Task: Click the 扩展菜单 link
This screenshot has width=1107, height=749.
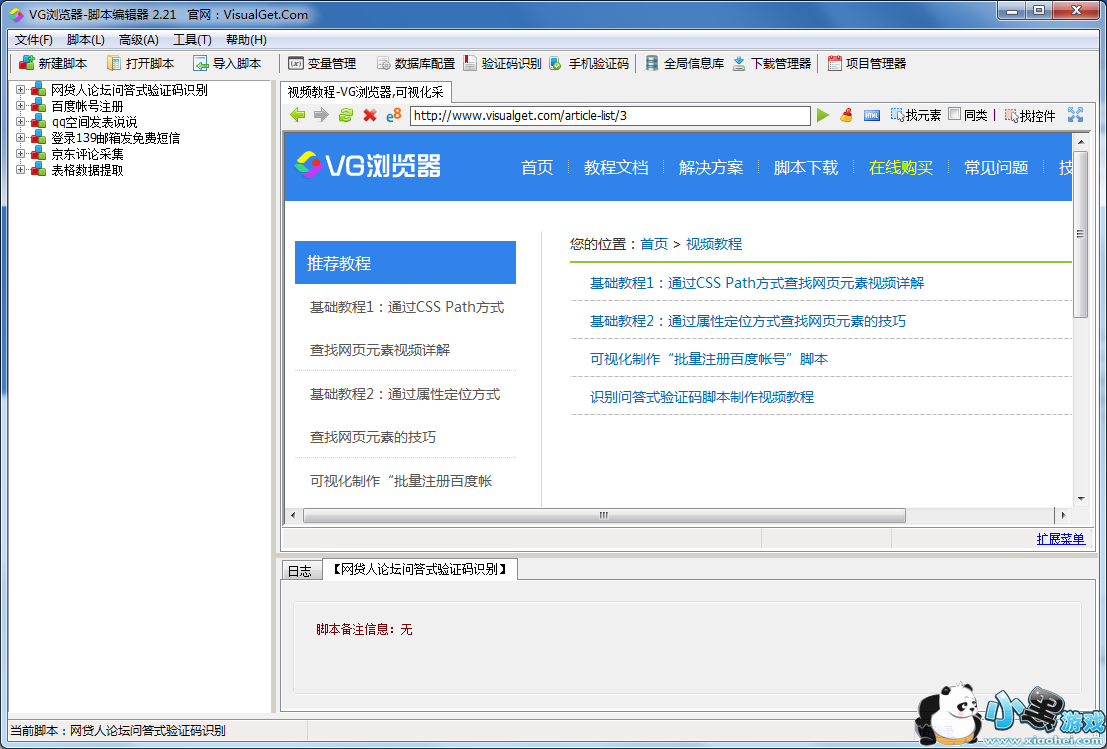Action: (1060, 539)
